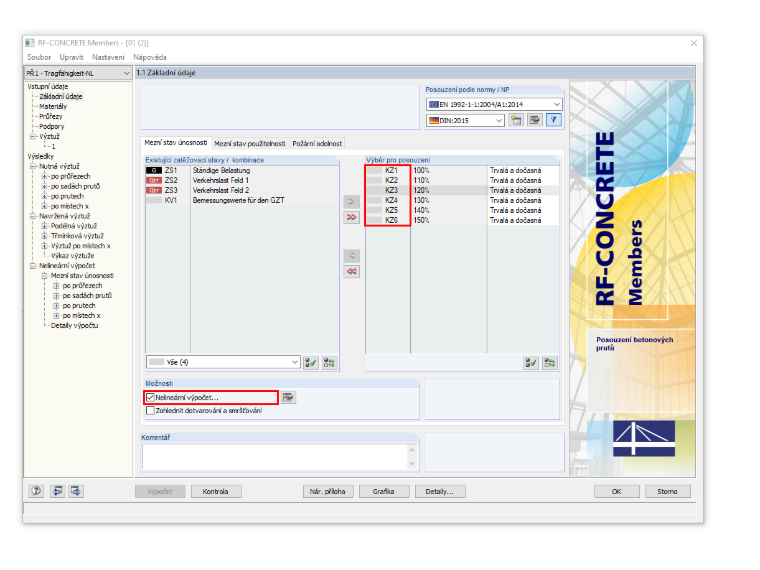Select all in selected-for-design list
The image size is (760, 570).
click(531, 363)
